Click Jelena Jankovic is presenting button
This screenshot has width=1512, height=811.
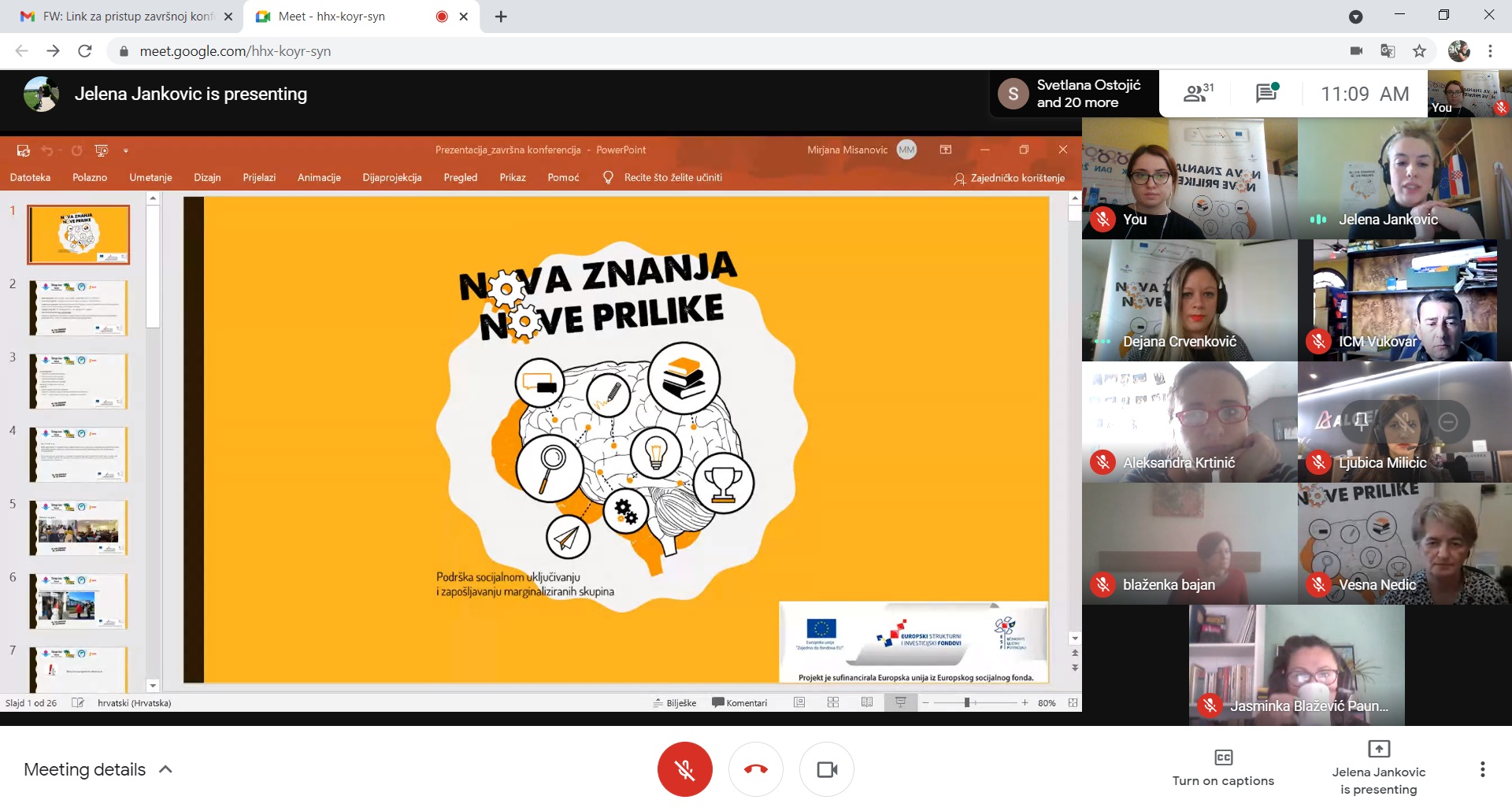(x=1378, y=768)
